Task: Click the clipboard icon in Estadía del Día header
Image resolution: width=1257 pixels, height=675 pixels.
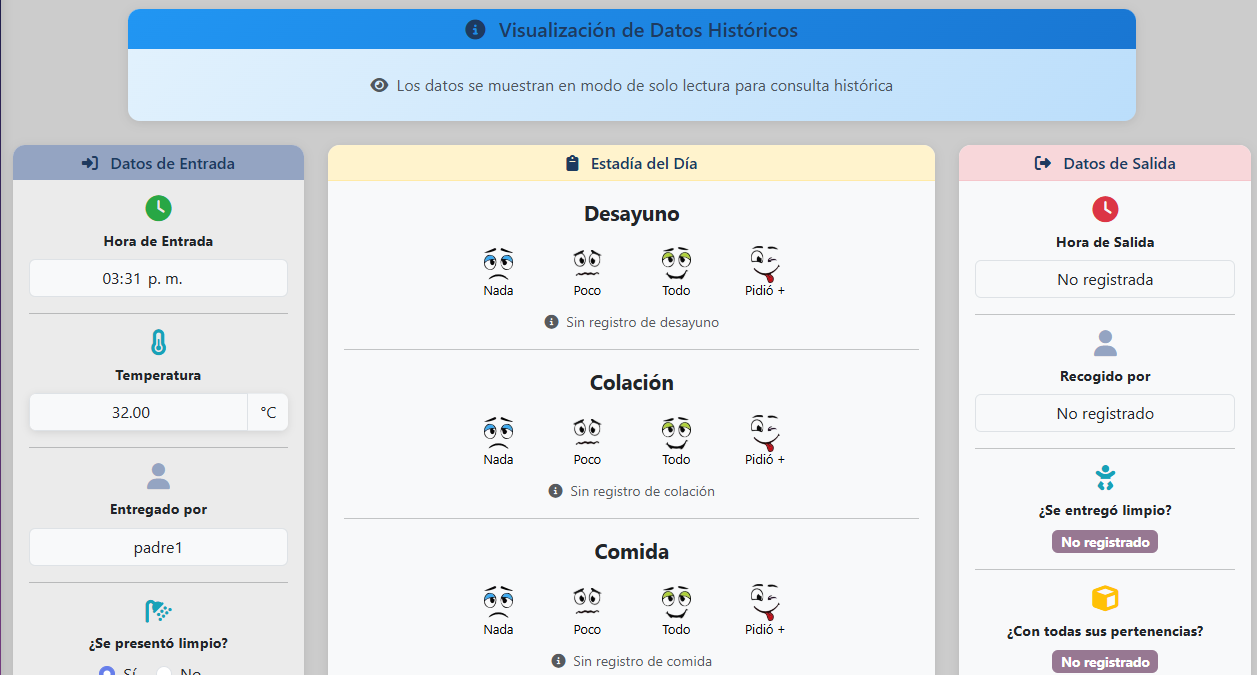Action: [x=573, y=162]
